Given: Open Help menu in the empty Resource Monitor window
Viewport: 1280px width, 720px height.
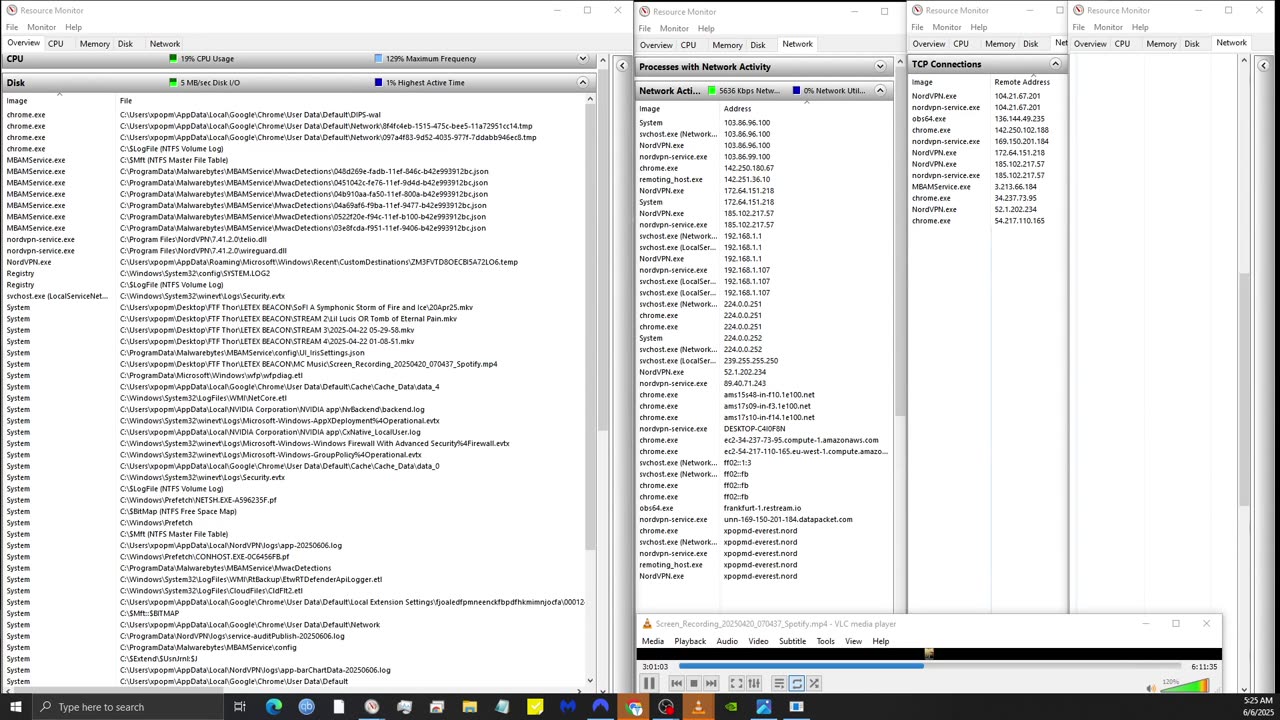Looking at the screenshot, I should [1140, 27].
